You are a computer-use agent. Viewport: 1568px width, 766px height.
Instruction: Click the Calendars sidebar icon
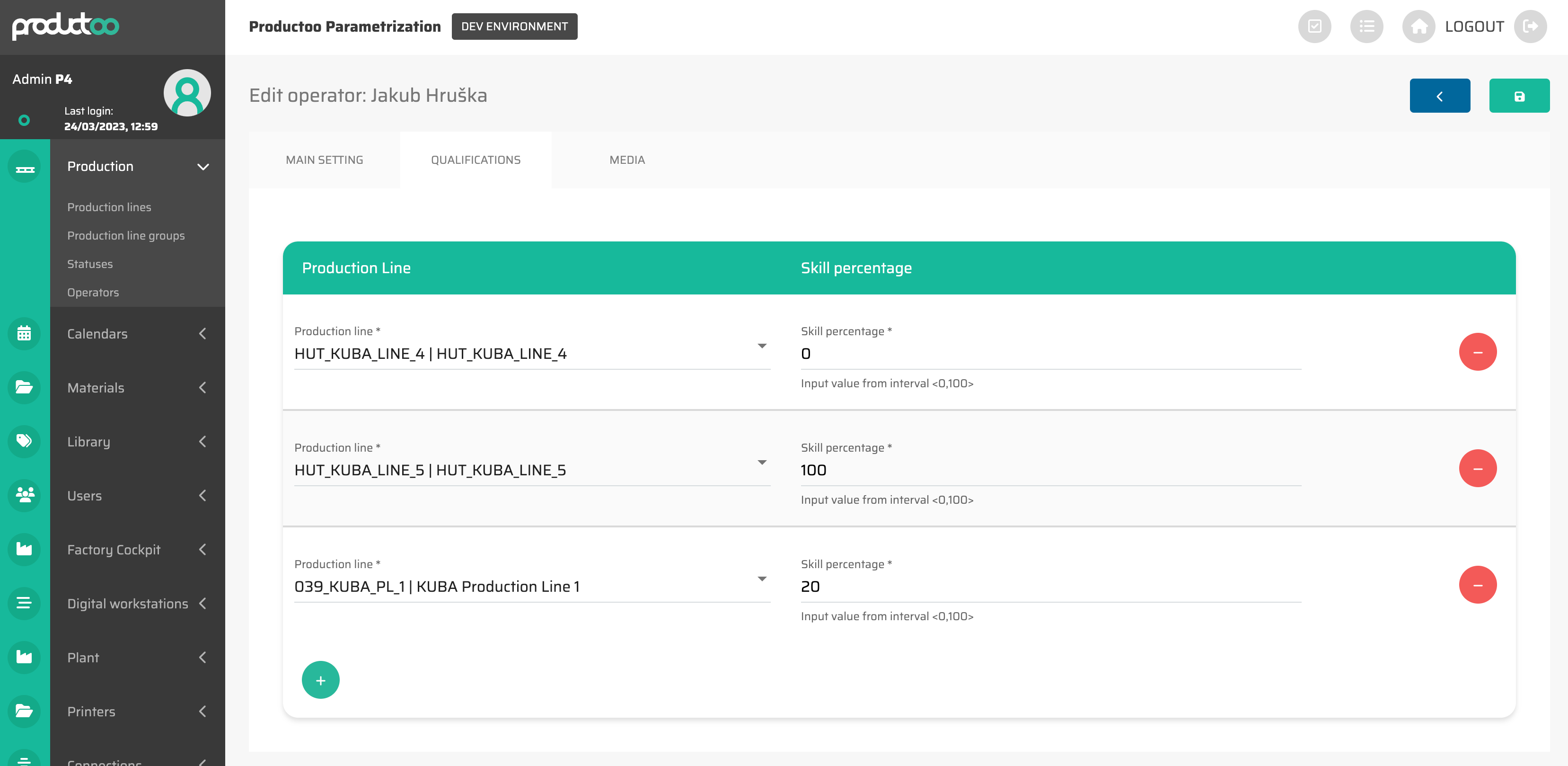[24, 333]
